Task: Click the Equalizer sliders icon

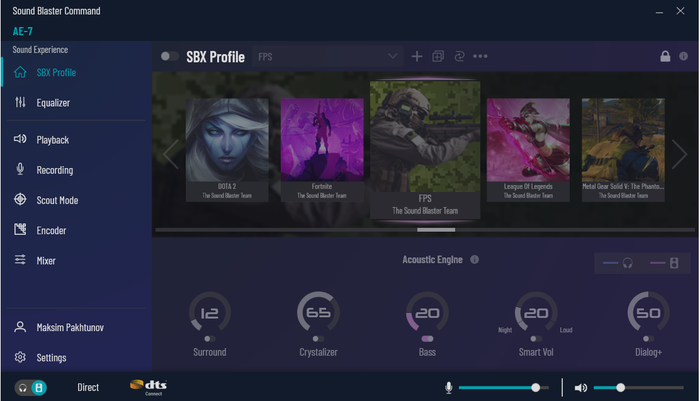Action: (x=20, y=102)
